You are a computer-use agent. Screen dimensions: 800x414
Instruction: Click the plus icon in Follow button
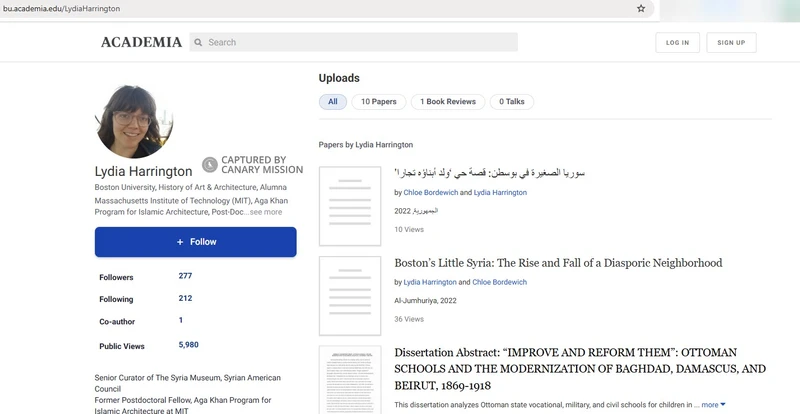click(180, 242)
